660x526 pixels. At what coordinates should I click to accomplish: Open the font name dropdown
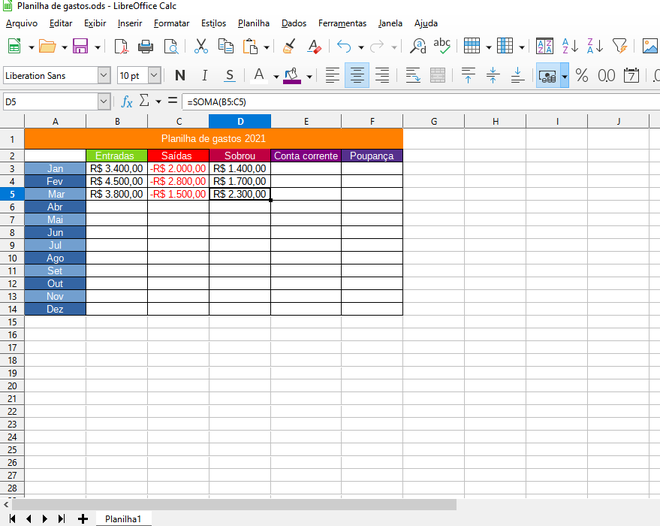[104, 75]
